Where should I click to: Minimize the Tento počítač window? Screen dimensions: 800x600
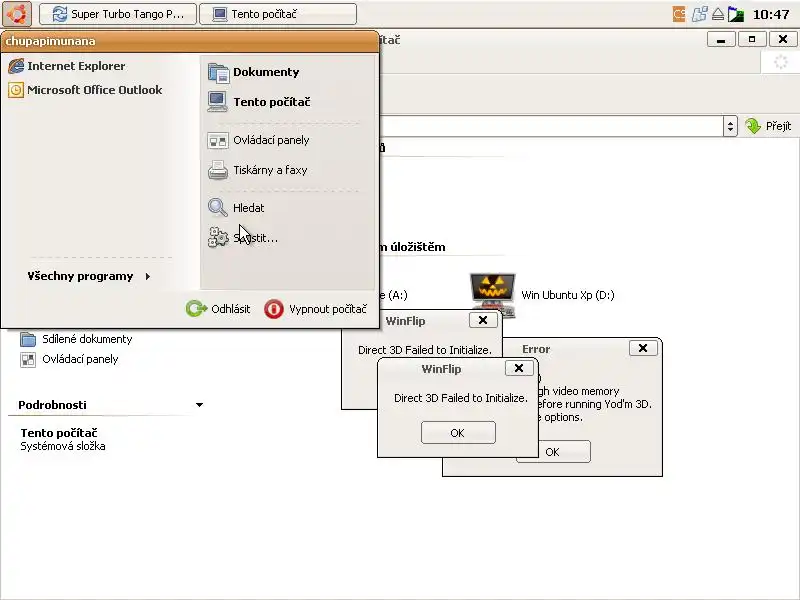[721, 39]
